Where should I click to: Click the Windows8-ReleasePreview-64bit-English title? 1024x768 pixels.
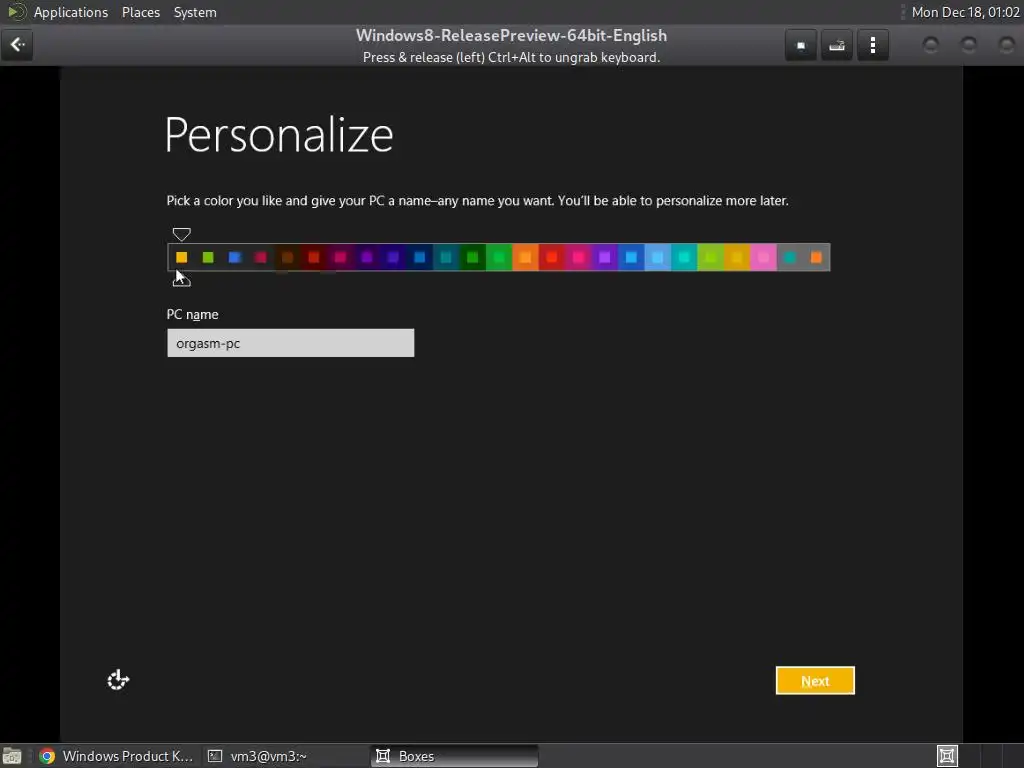click(511, 35)
